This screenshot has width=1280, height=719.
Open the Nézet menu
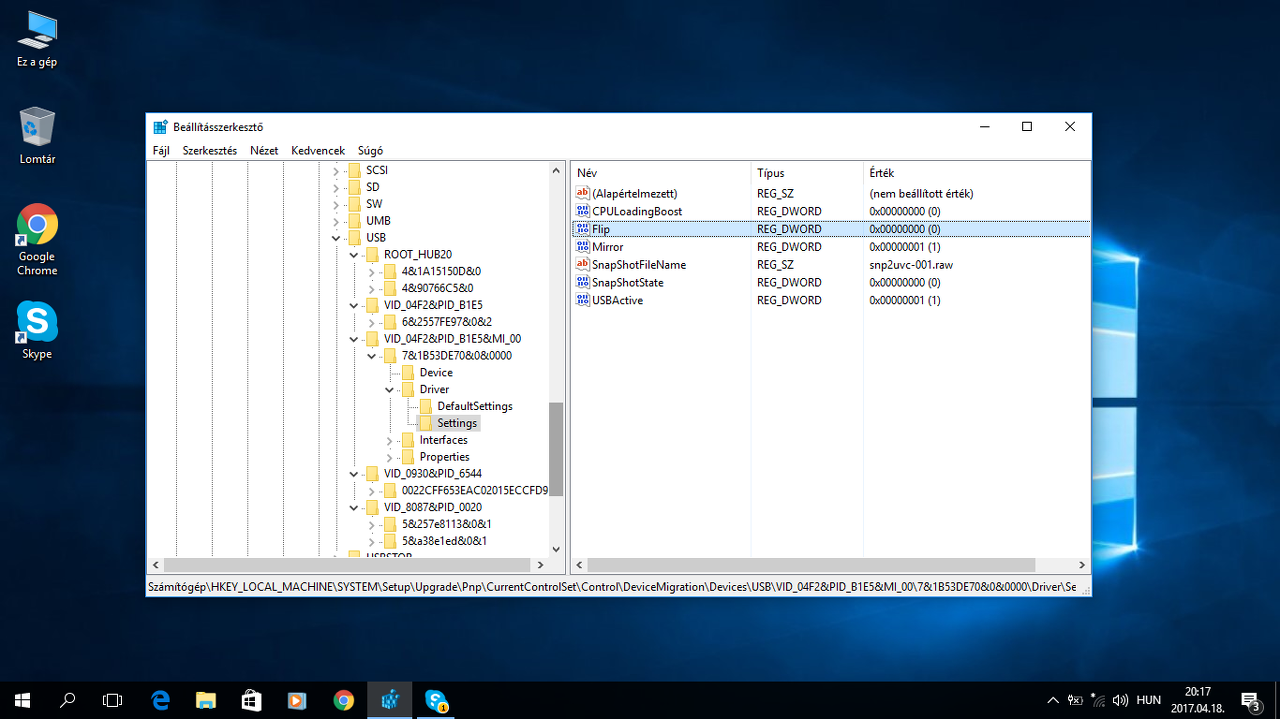point(264,151)
